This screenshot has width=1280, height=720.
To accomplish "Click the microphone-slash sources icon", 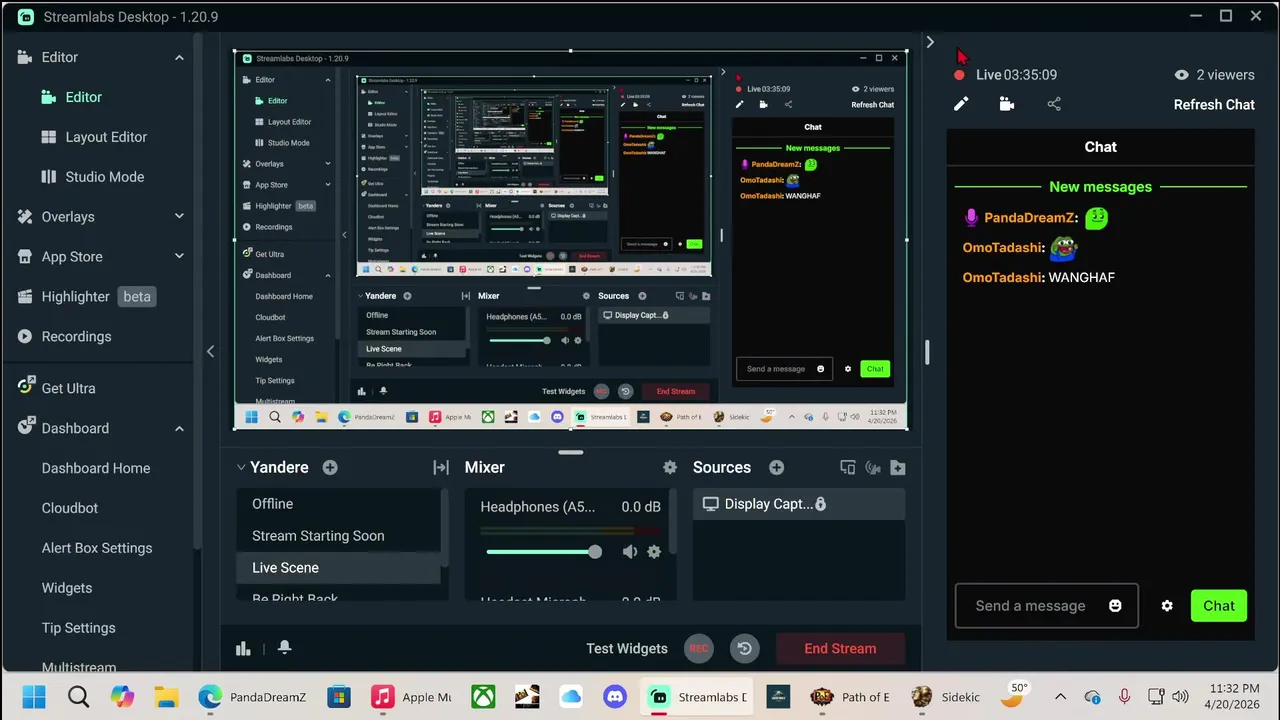I will (873, 467).
